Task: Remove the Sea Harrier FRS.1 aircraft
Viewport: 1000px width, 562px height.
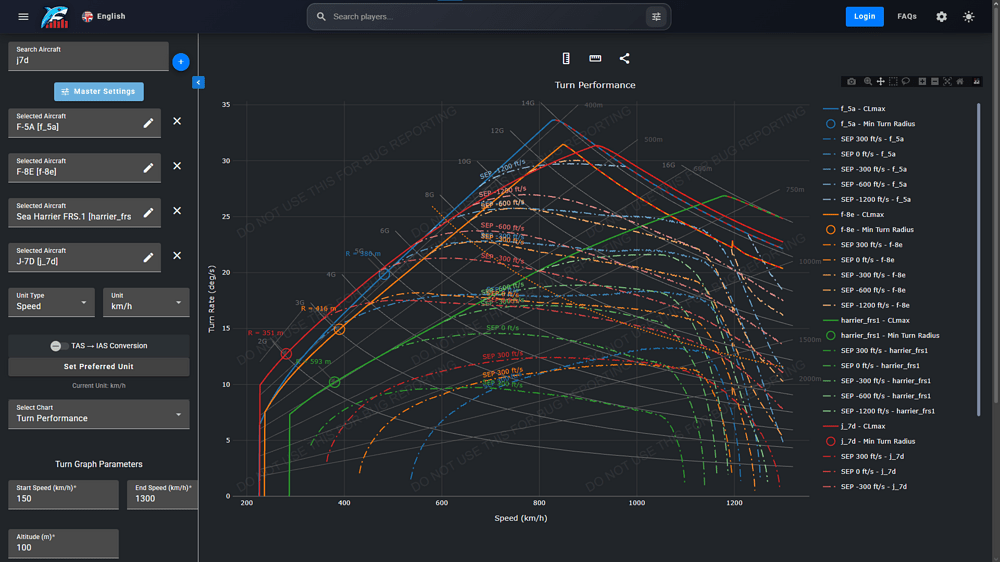Action: coord(177,211)
